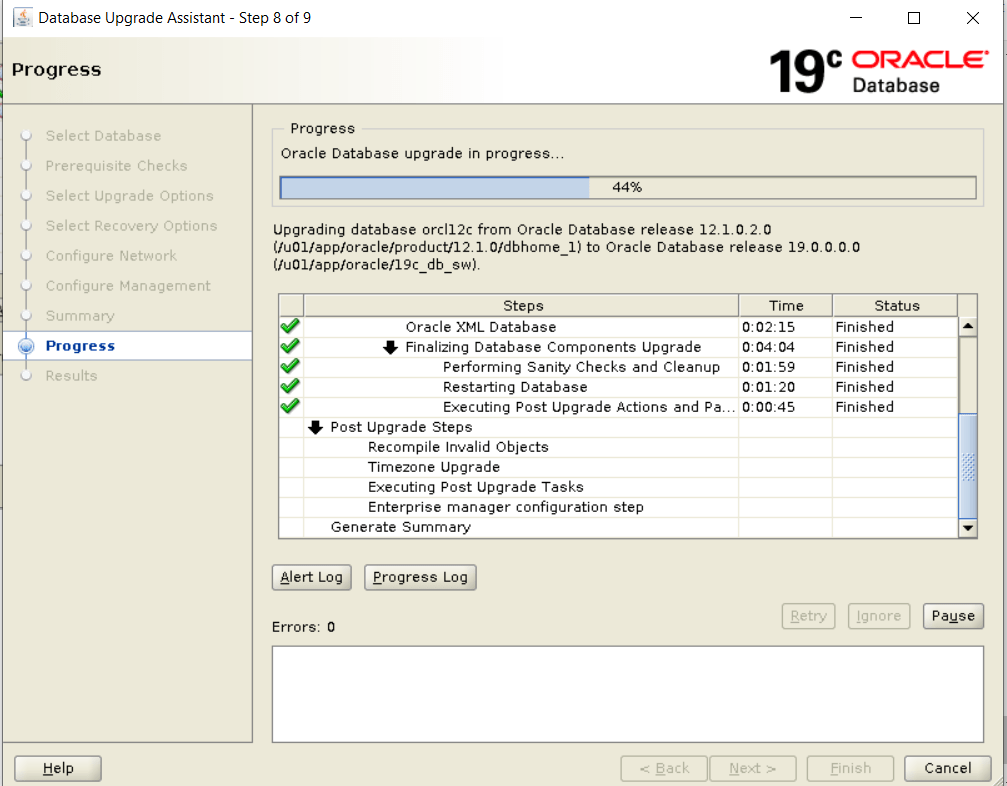Collapse Finalizing Database Components Upgrade arrow
The width and height of the screenshot is (1007, 786).
[390, 347]
